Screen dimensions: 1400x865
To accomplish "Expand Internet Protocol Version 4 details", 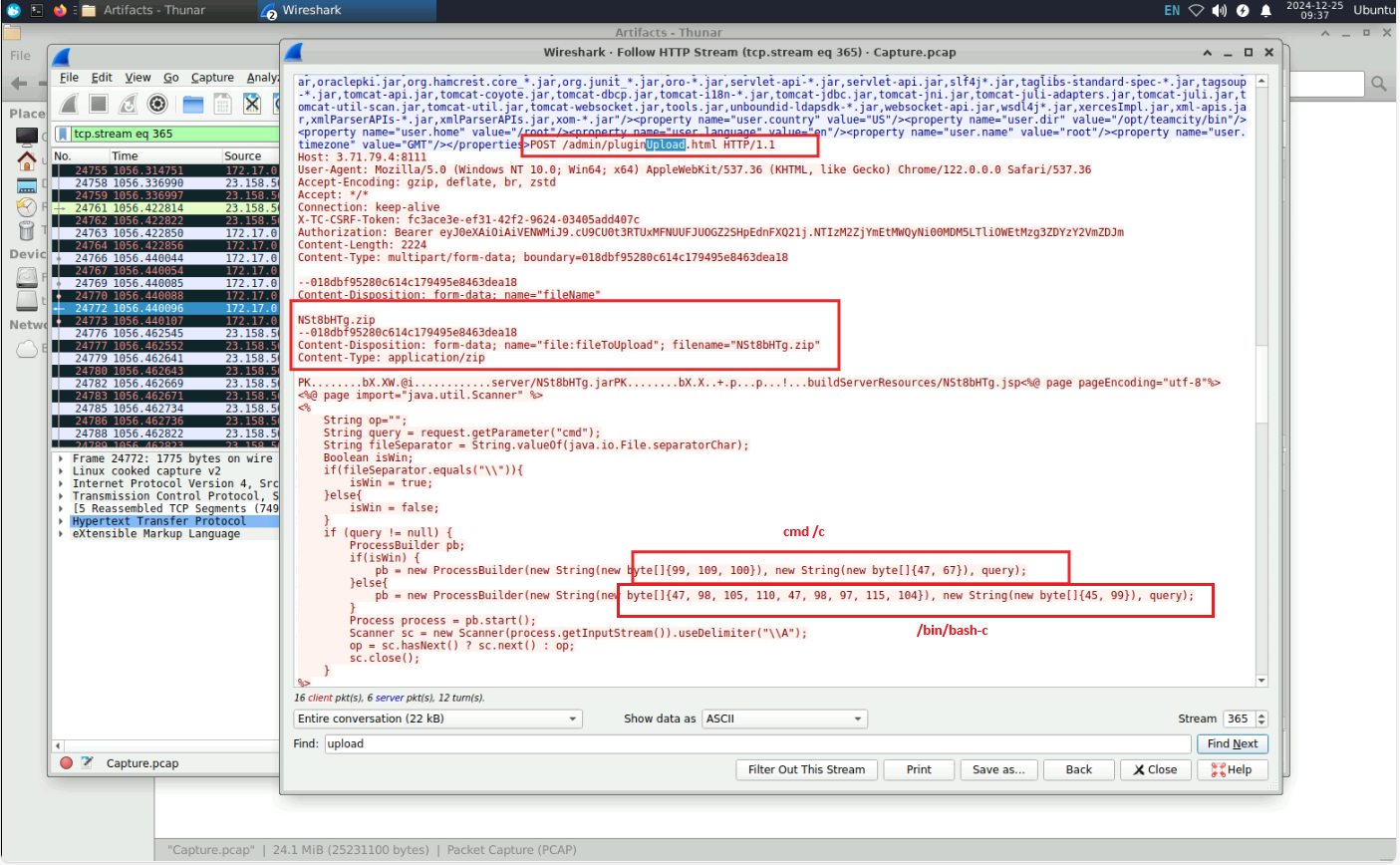I will [62, 483].
